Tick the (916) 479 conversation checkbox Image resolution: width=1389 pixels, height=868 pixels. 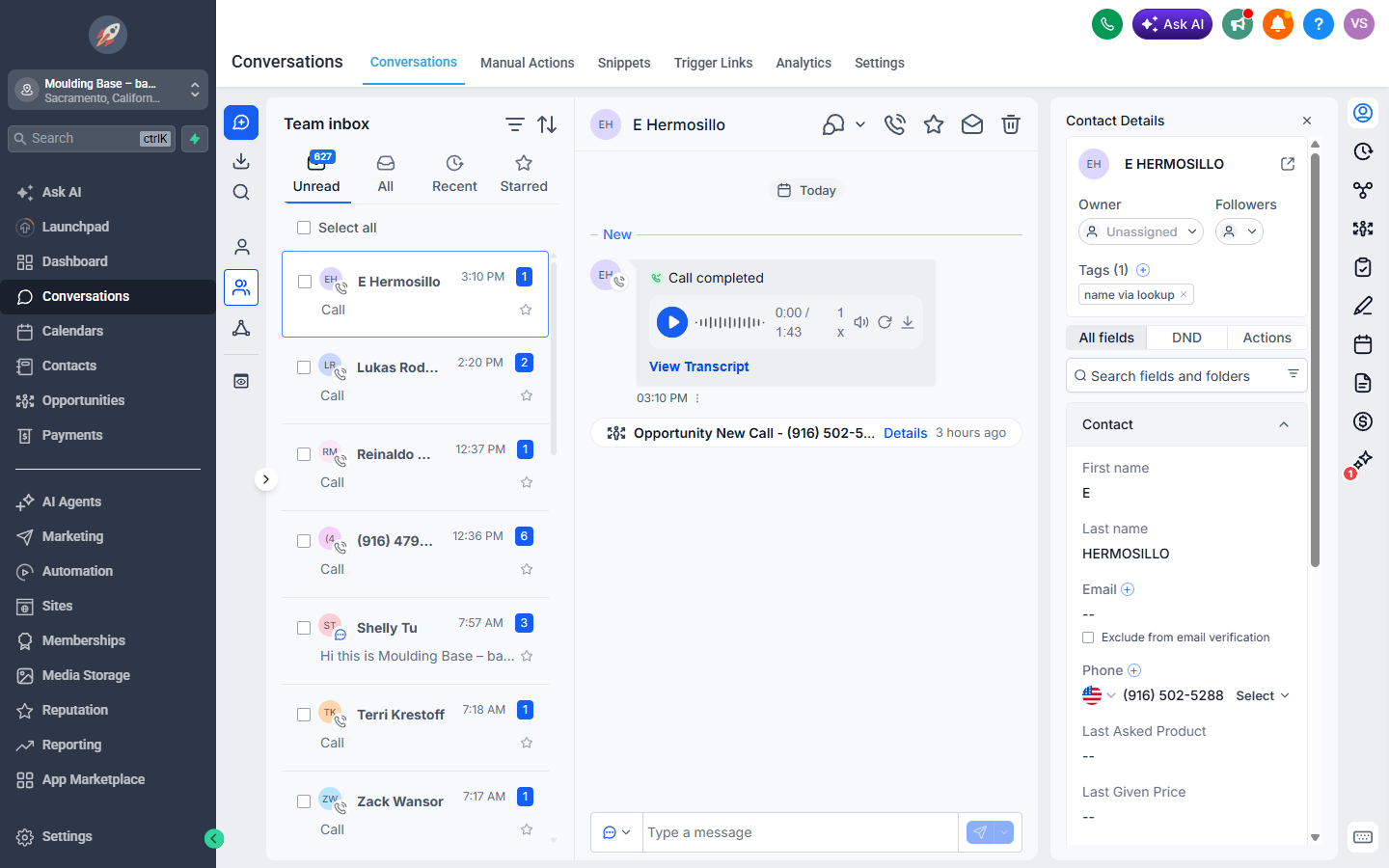304,541
